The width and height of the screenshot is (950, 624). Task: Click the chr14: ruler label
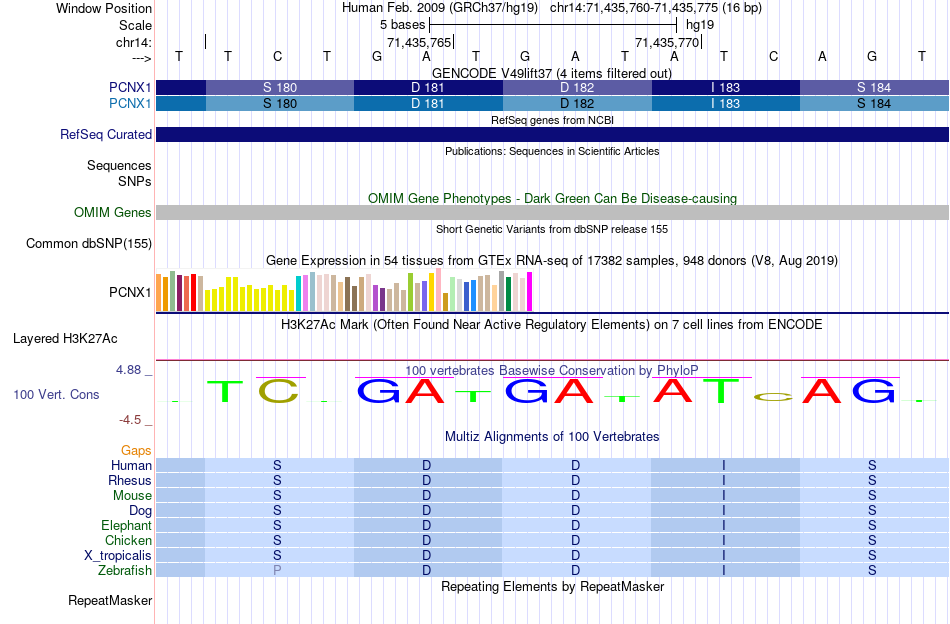[x=134, y=42]
